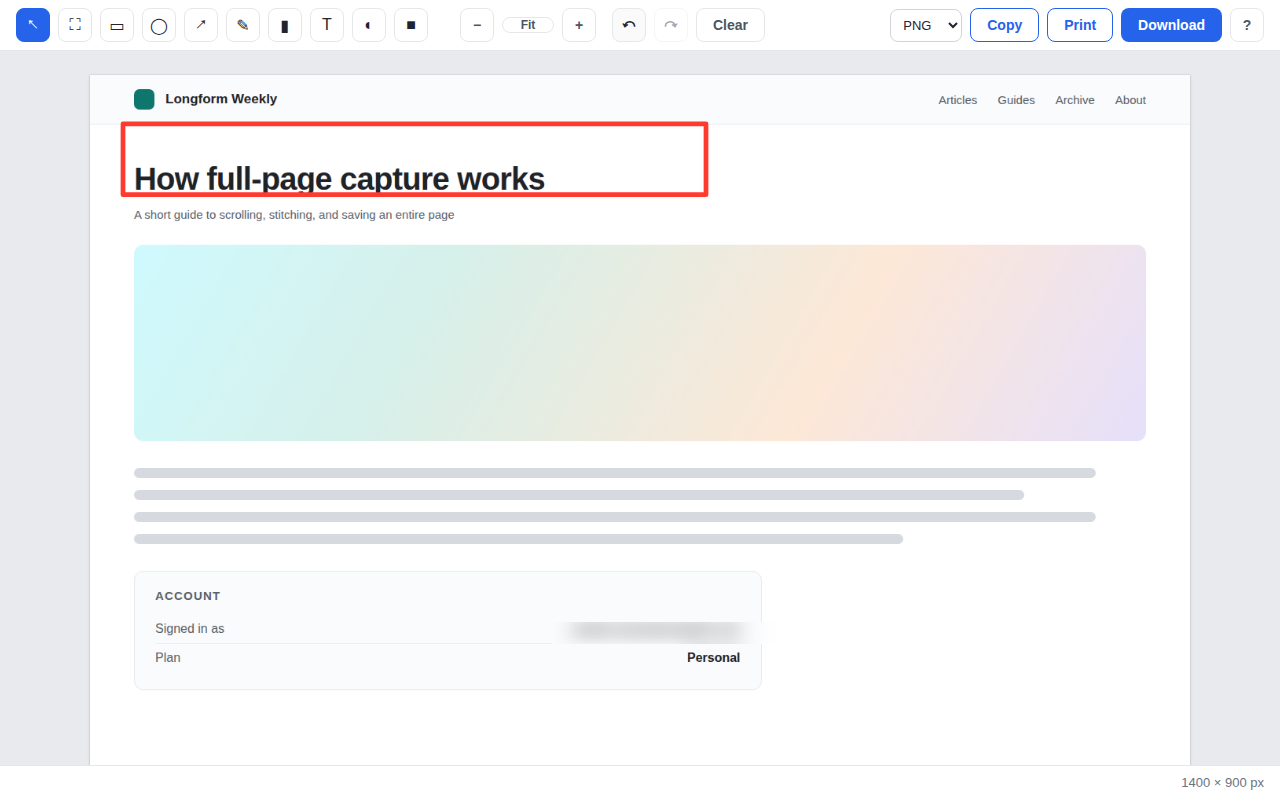Click the half-circle tool icon
Viewport: 1280px width, 800px height.
click(369, 25)
